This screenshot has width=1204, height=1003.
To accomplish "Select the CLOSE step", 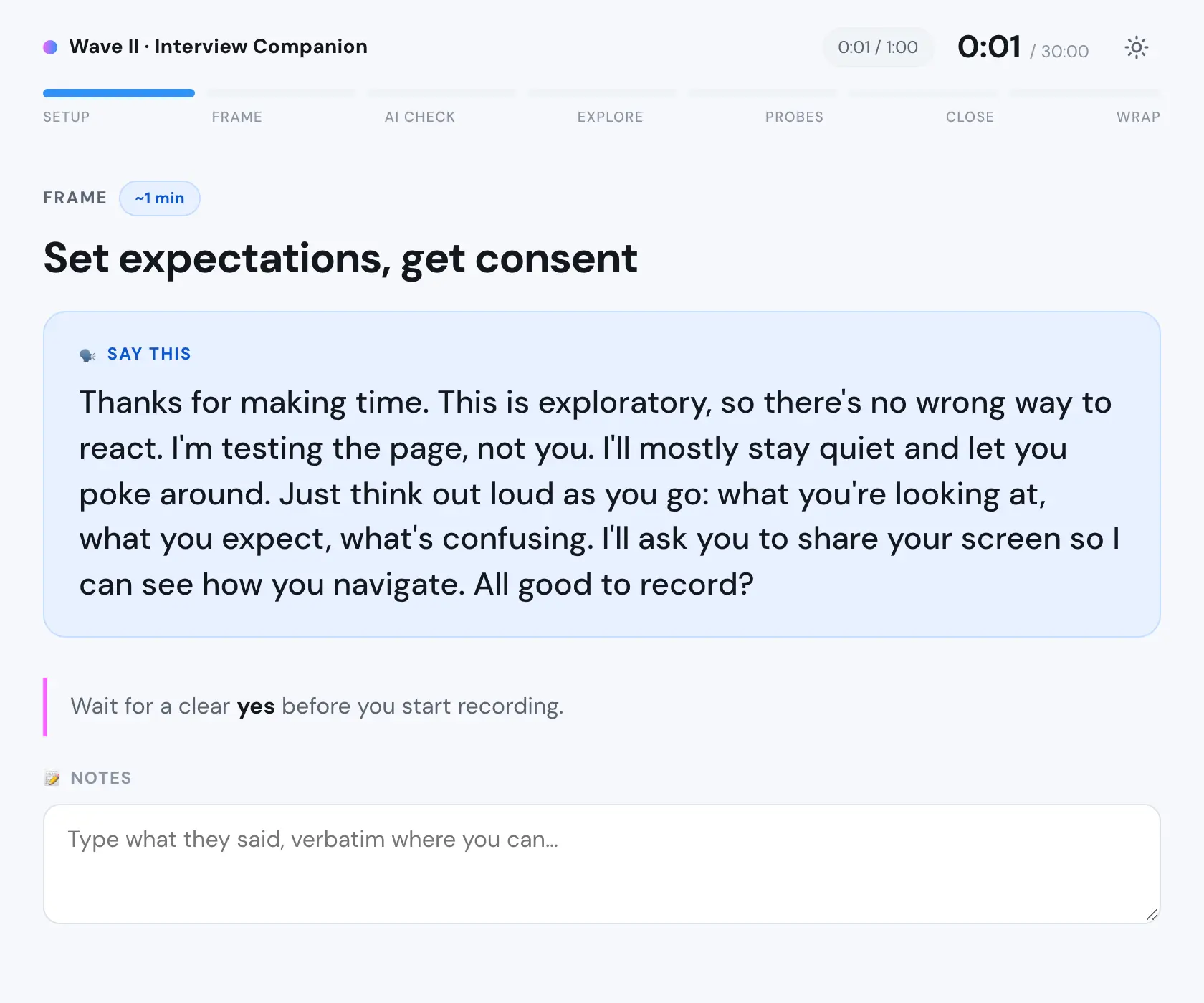I will click(970, 117).
